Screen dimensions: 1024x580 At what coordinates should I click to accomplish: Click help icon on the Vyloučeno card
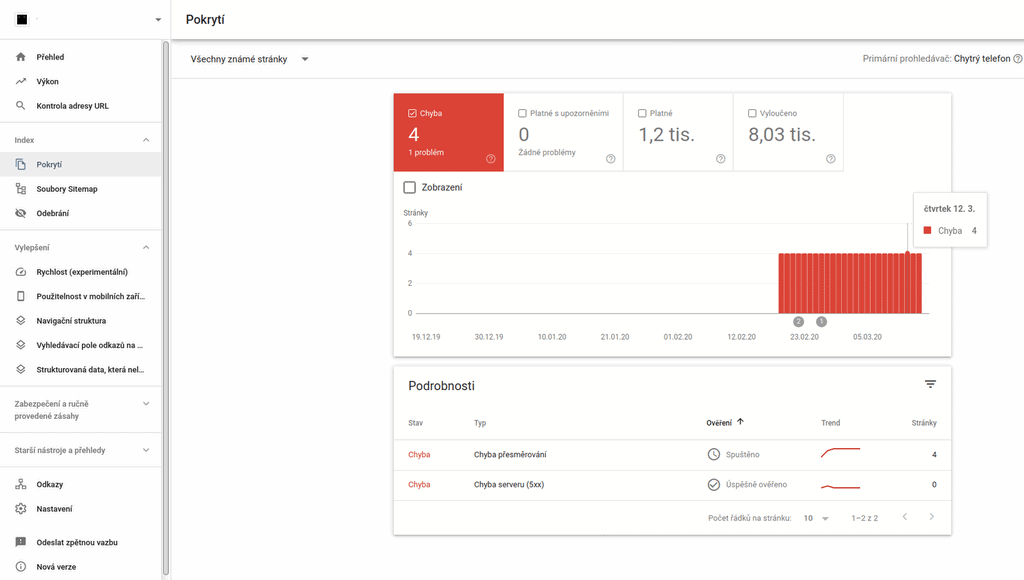[x=831, y=159]
